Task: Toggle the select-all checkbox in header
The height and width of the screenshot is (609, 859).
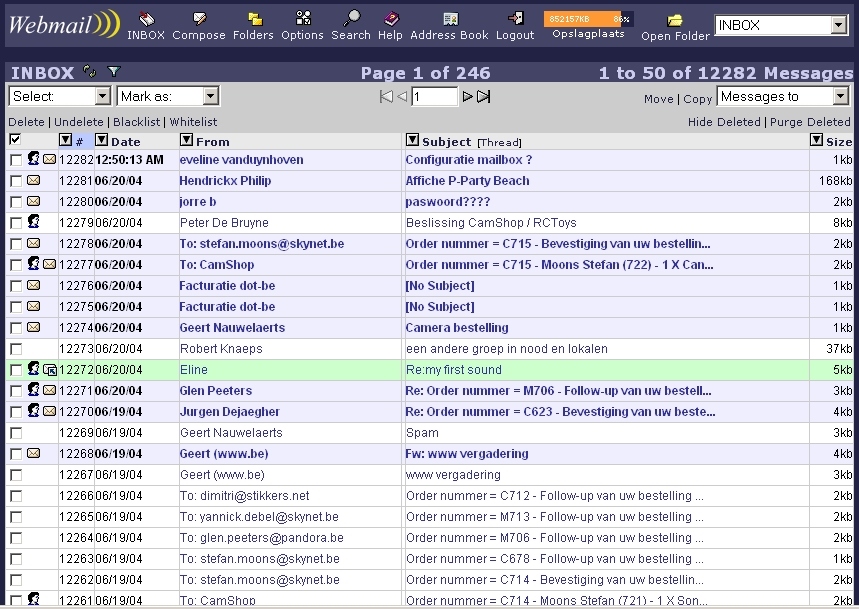Action: coord(15,140)
